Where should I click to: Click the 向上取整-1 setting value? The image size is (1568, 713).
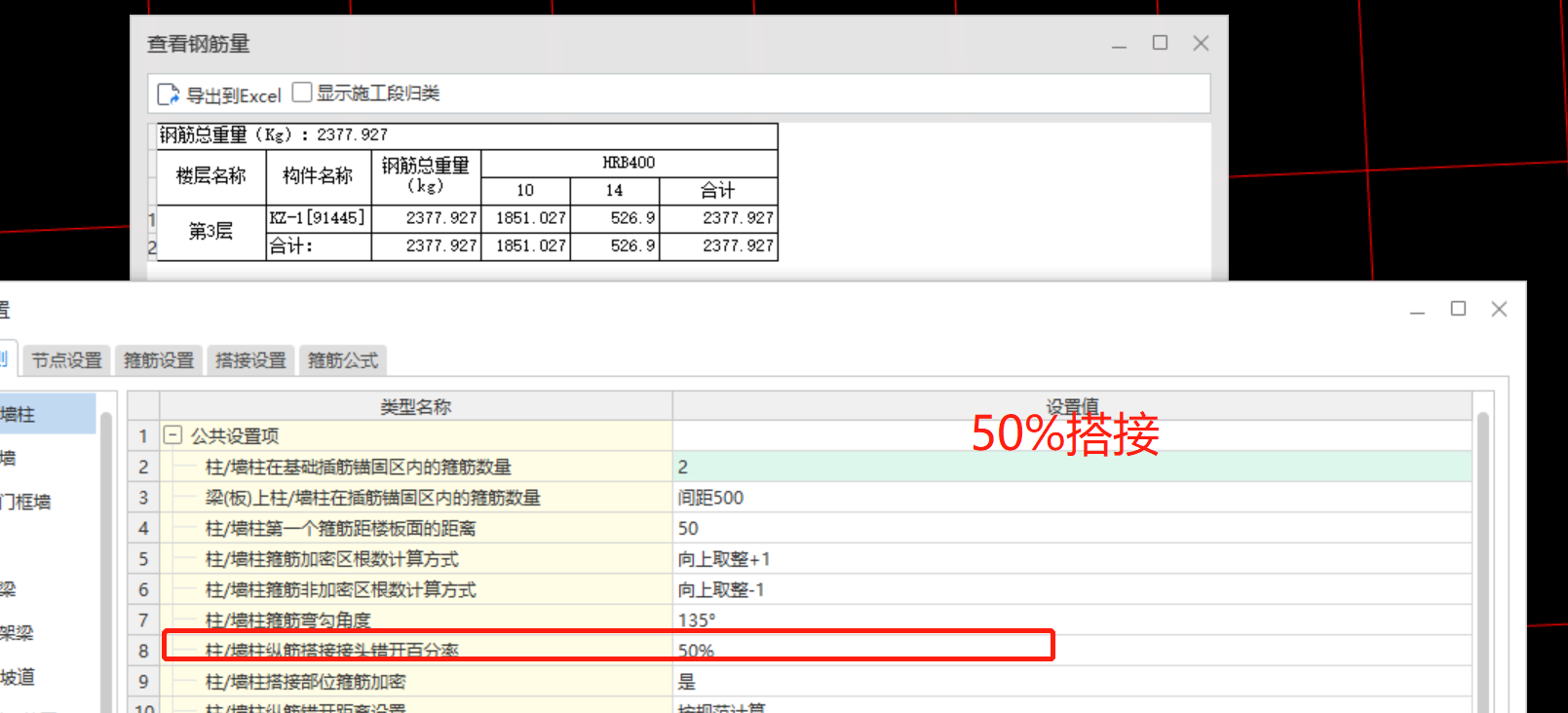coord(1072,589)
